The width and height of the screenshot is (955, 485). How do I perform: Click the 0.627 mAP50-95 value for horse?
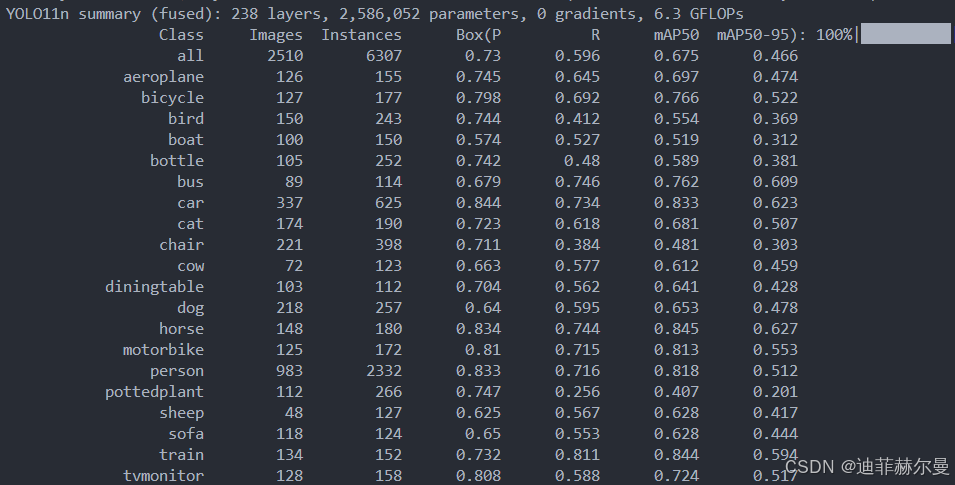coord(775,328)
